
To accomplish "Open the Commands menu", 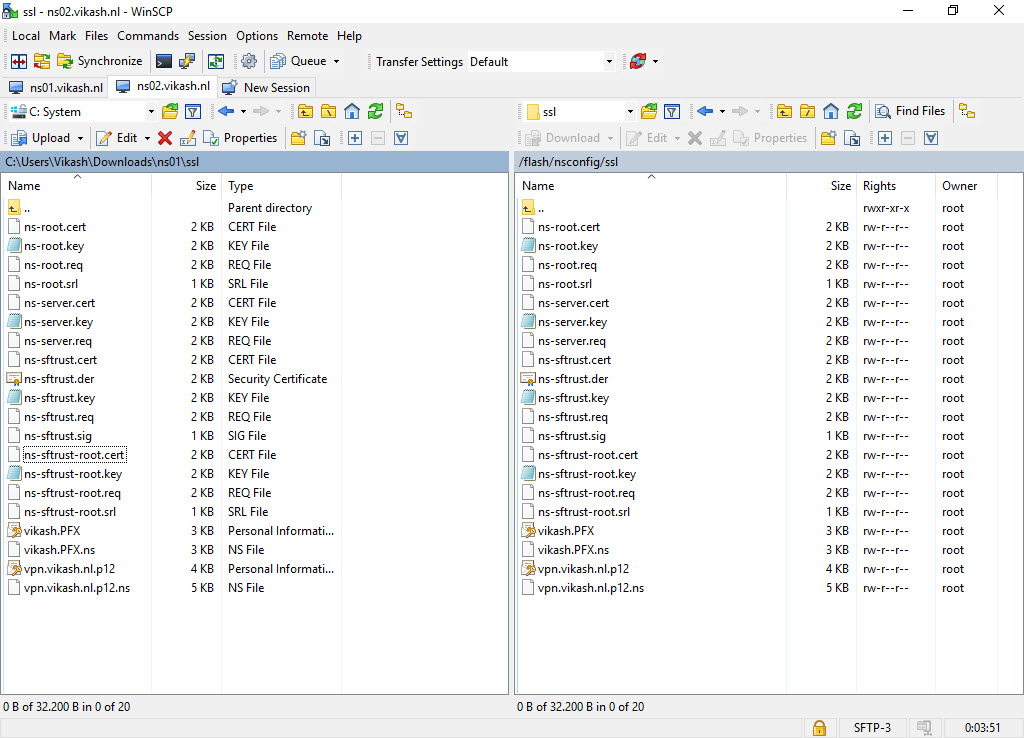I will tap(148, 36).
